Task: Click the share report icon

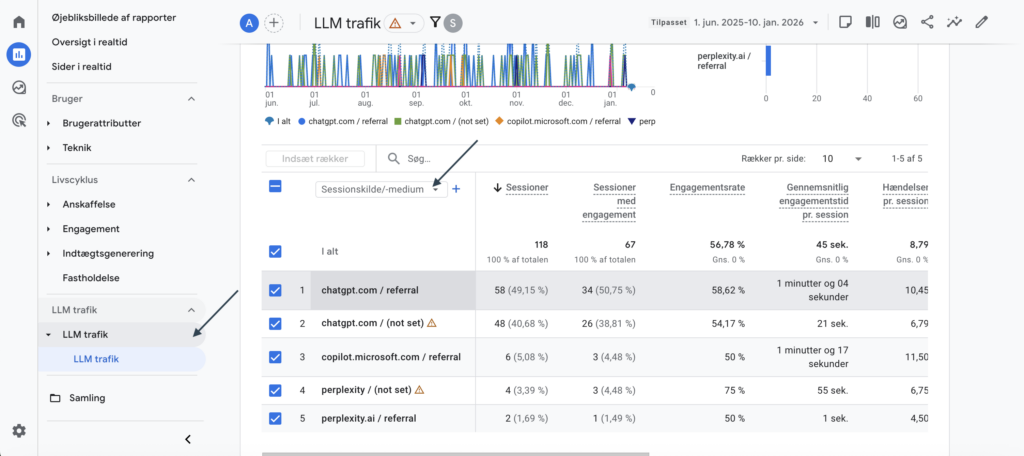Action: click(927, 22)
